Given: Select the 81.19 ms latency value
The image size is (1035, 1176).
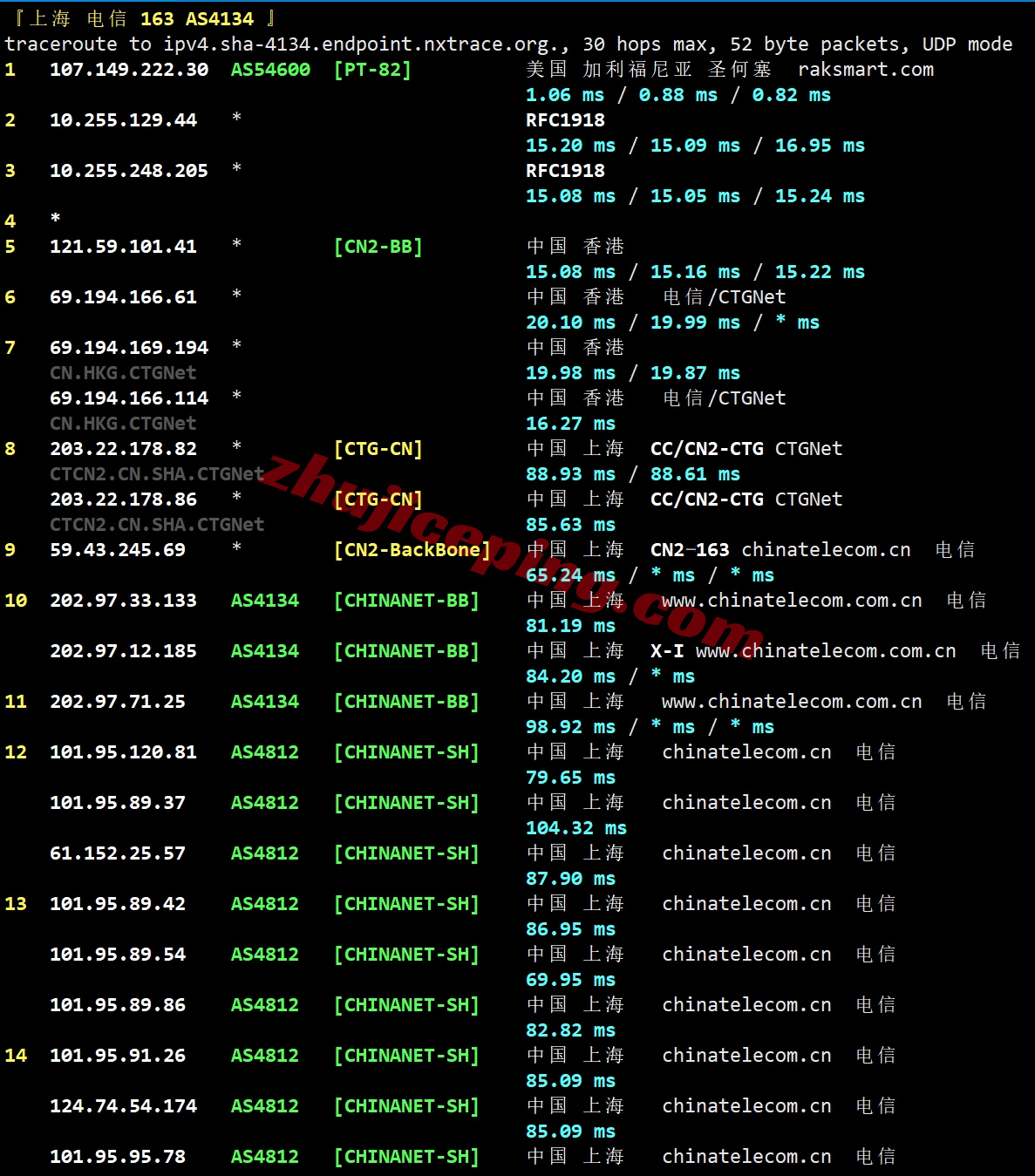Looking at the screenshot, I should coord(570,626).
